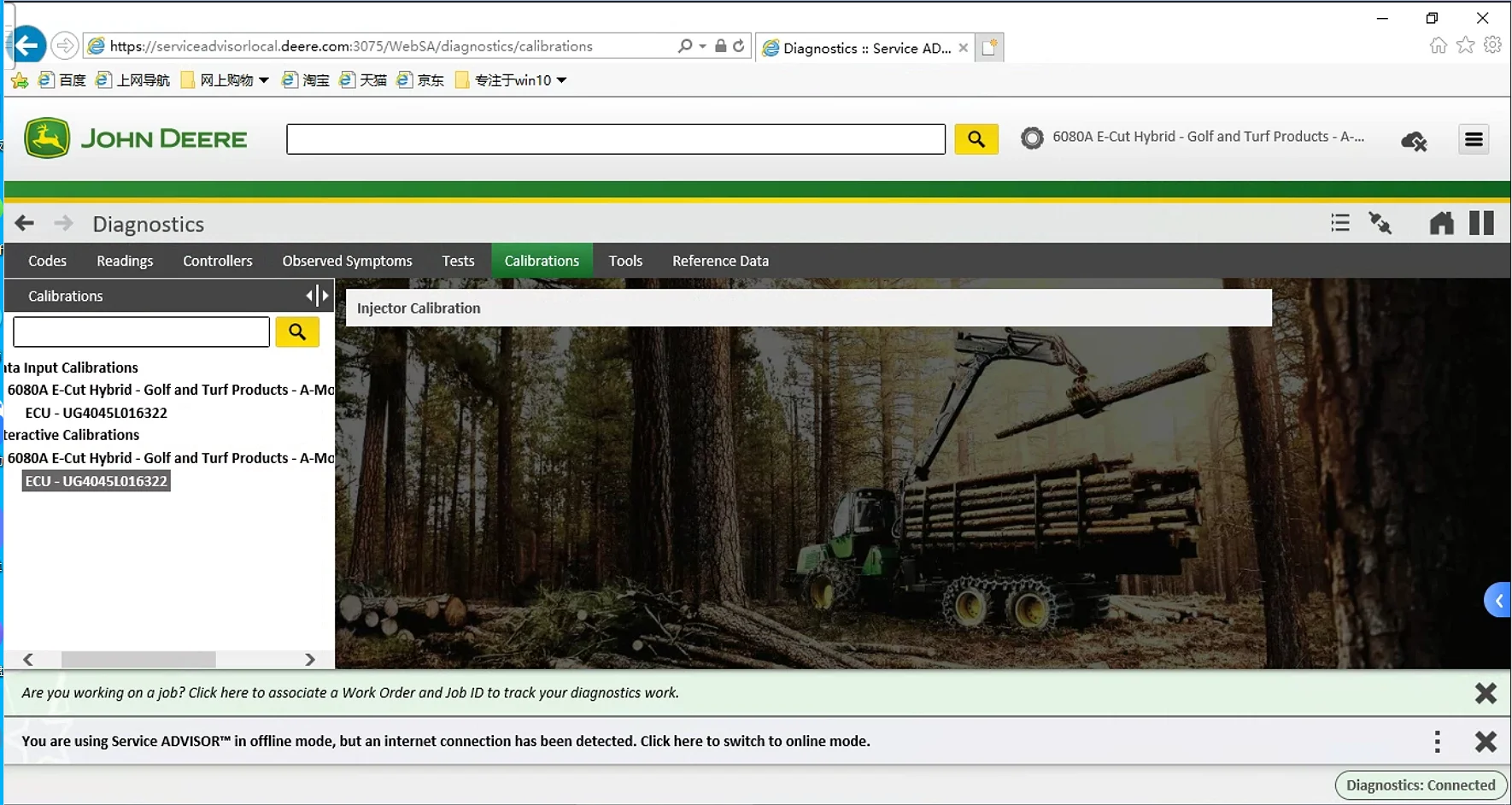1512x805 pixels.
Task: Expand the blue side drawer chevron
Action: point(1498,601)
